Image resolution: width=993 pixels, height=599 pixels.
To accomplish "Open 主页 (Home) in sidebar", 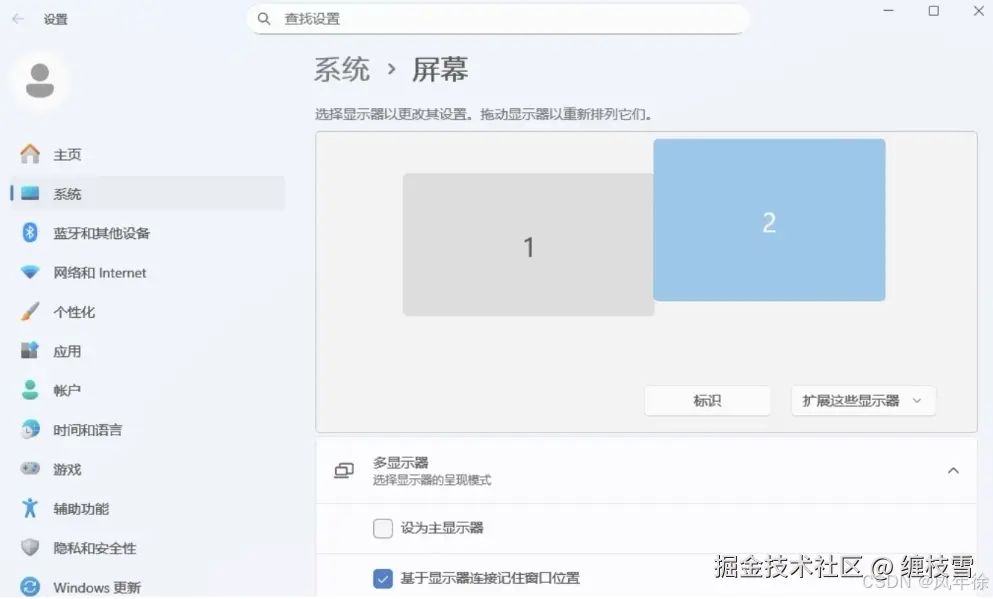I will 67,154.
